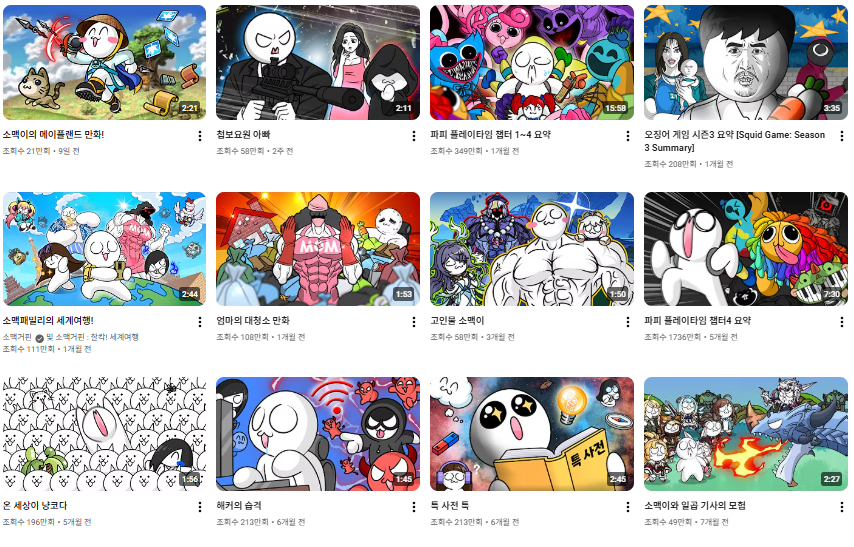Open the 해커의 습격 video title
Viewport: 854px width, 547px height.
[239, 506]
